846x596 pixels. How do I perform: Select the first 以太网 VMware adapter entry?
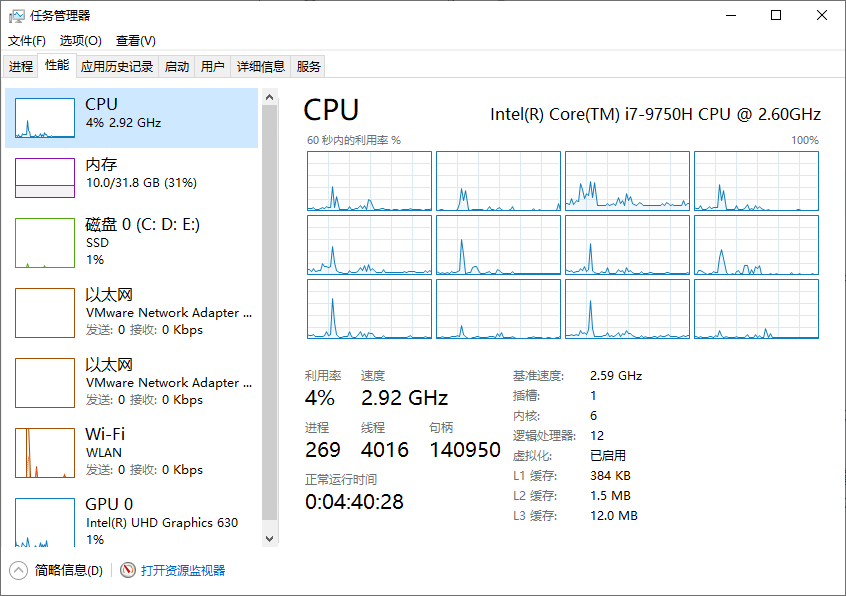(132, 312)
